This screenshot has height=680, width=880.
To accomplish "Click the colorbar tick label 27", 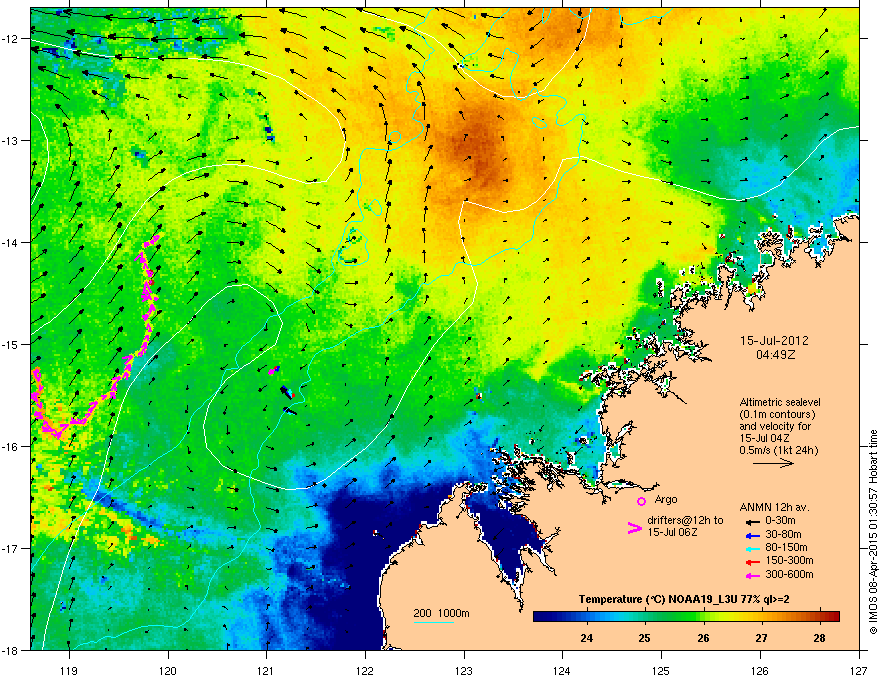I will click(761, 638).
